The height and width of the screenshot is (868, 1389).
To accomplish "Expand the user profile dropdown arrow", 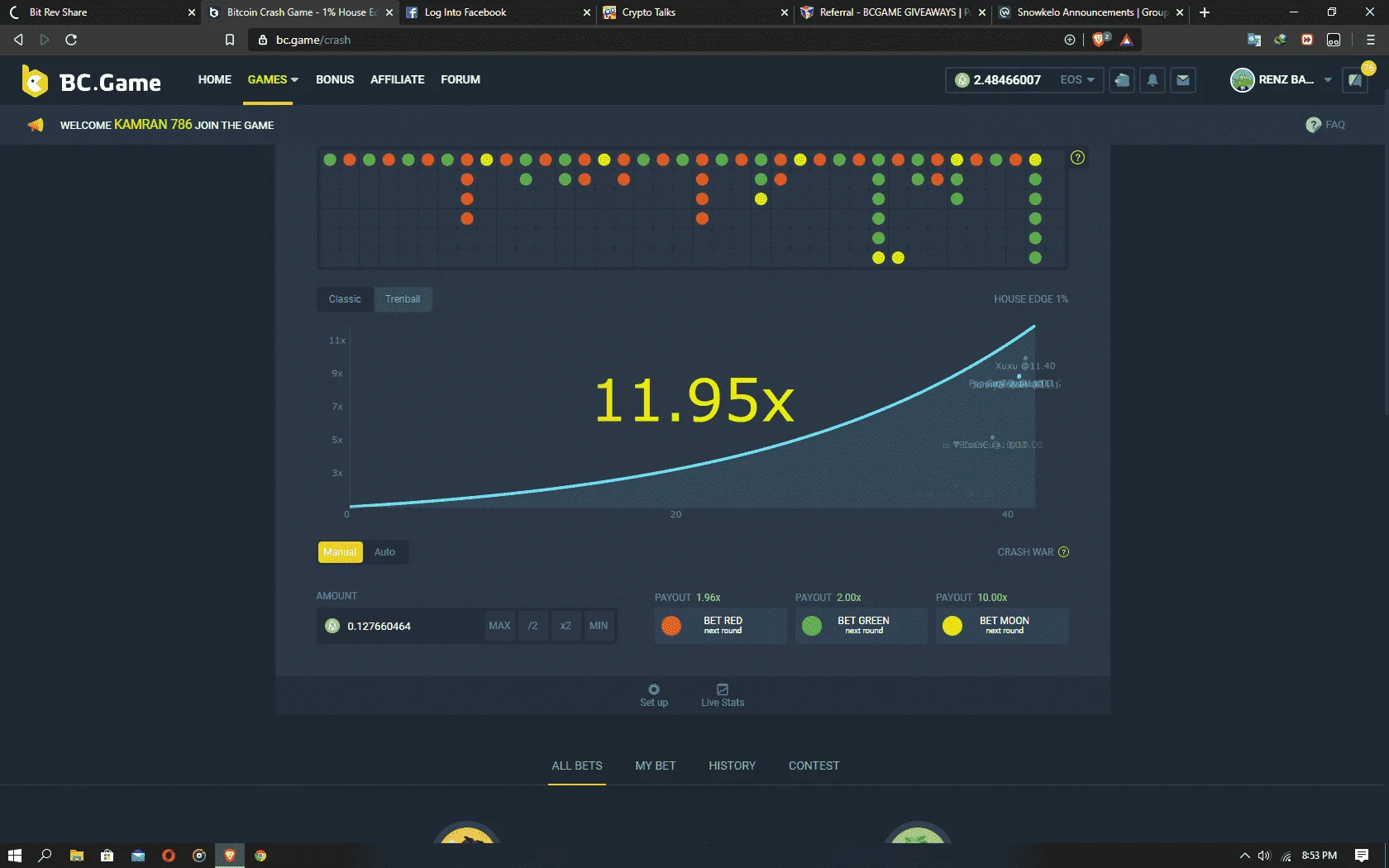I will 1328,80.
